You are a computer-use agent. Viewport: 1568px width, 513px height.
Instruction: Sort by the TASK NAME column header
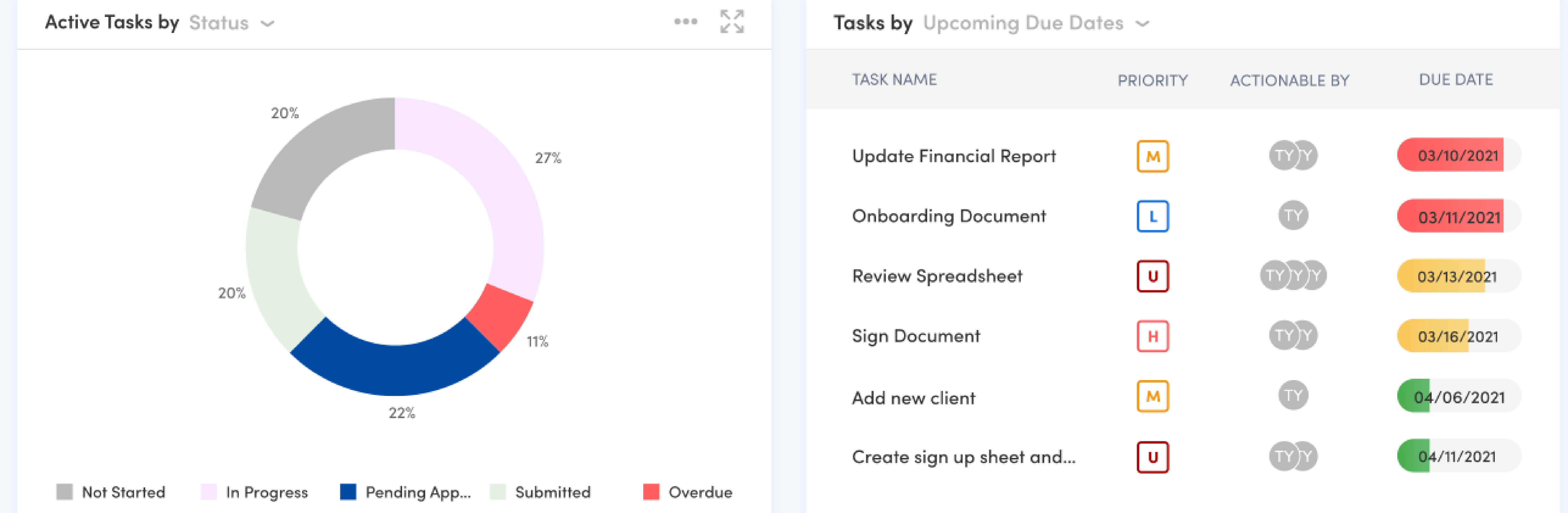pos(894,79)
